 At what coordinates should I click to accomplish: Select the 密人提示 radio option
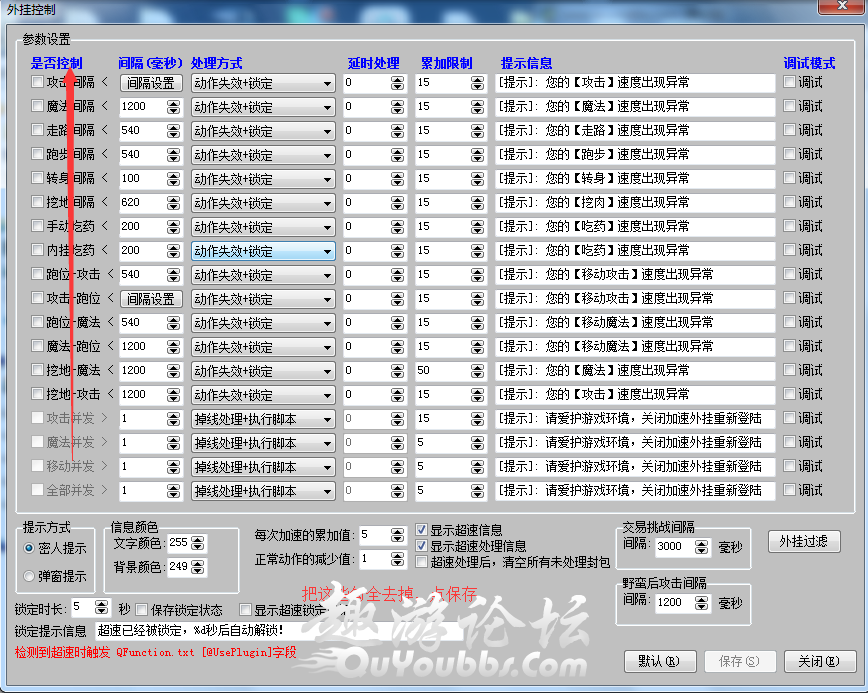point(29,548)
